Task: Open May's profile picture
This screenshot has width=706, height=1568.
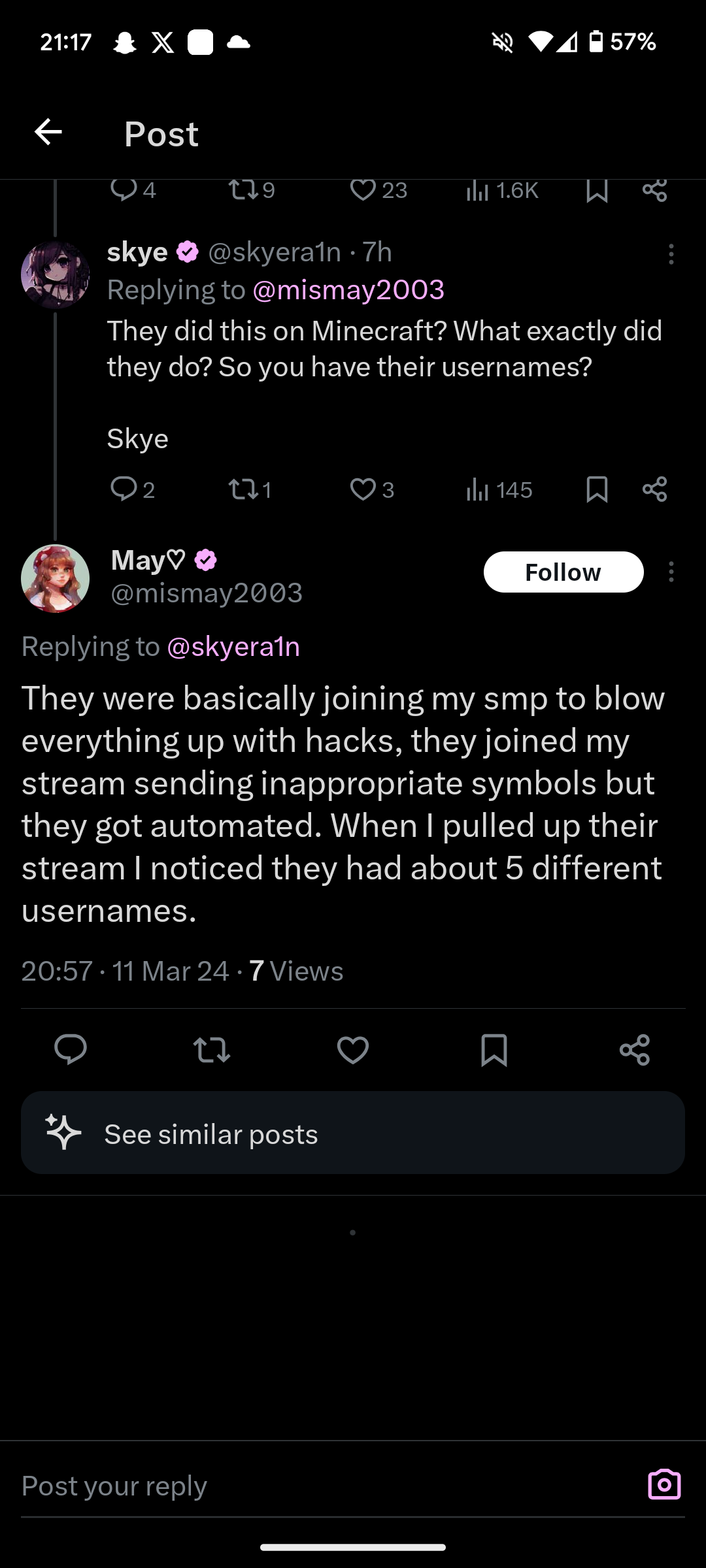Action: click(56, 578)
